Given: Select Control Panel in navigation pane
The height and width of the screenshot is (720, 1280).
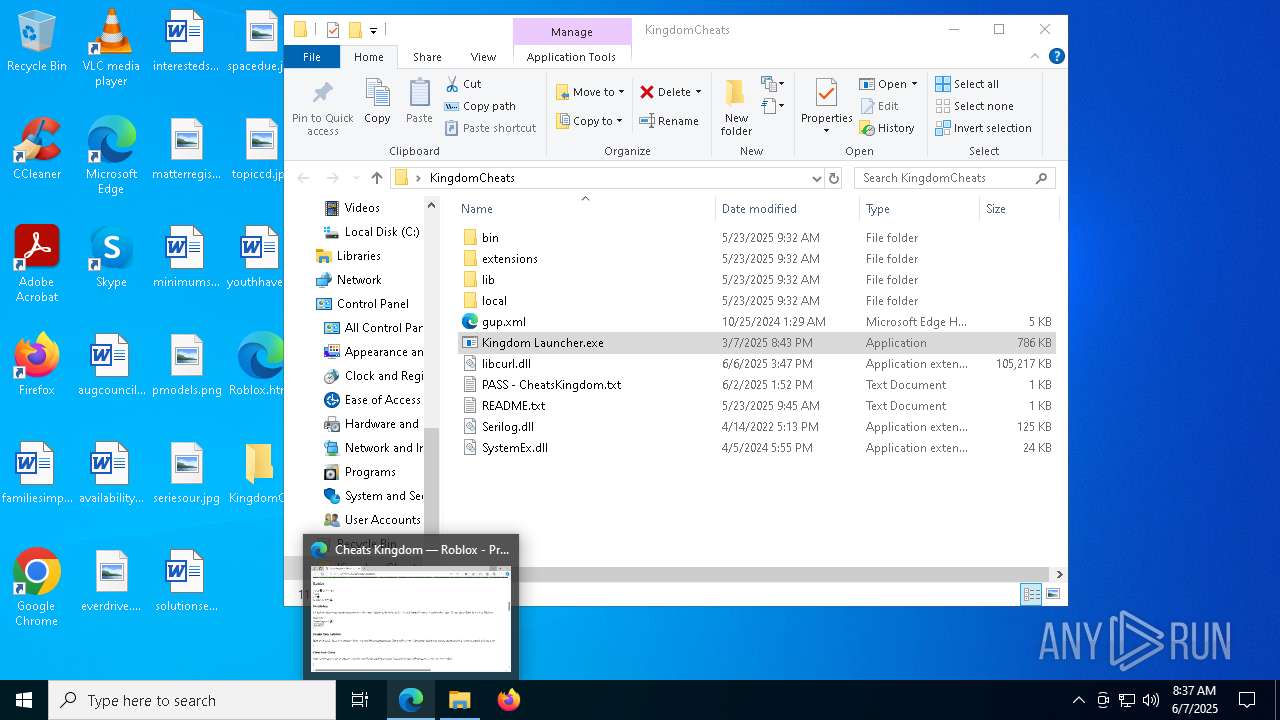Looking at the screenshot, I should [362, 304].
